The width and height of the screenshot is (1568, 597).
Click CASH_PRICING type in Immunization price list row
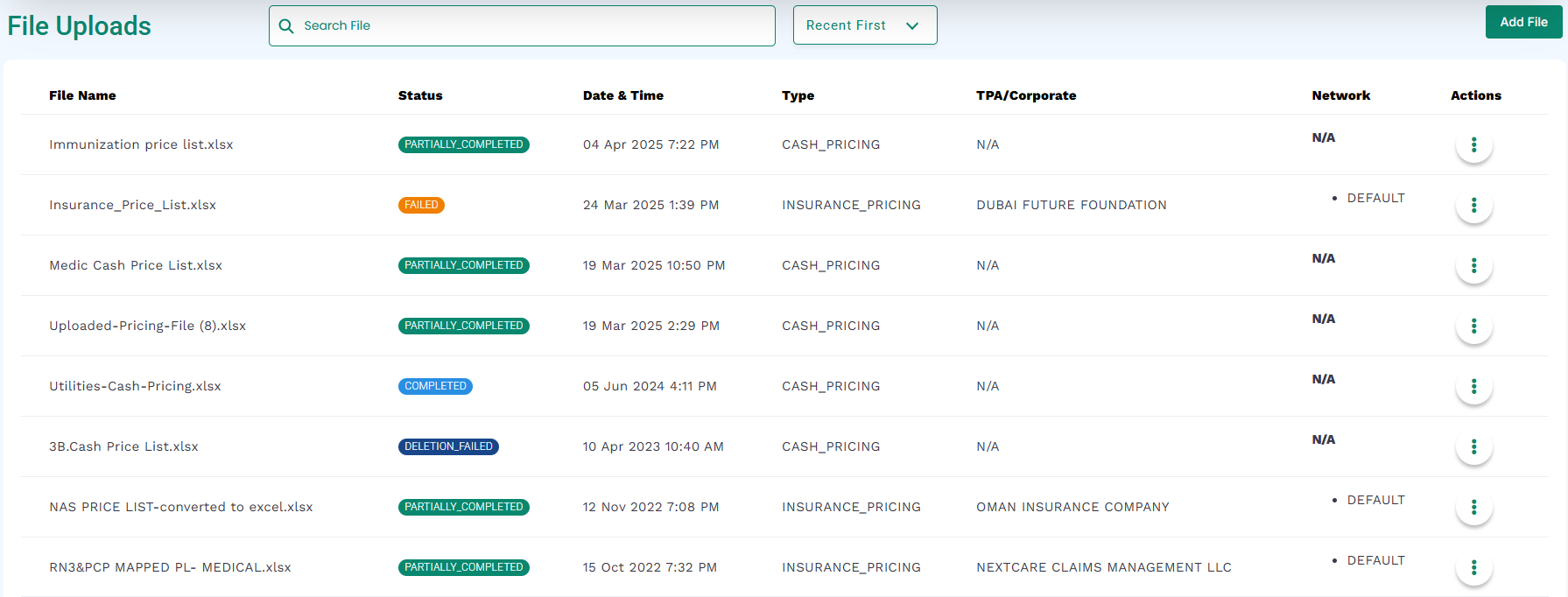click(x=831, y=144)
